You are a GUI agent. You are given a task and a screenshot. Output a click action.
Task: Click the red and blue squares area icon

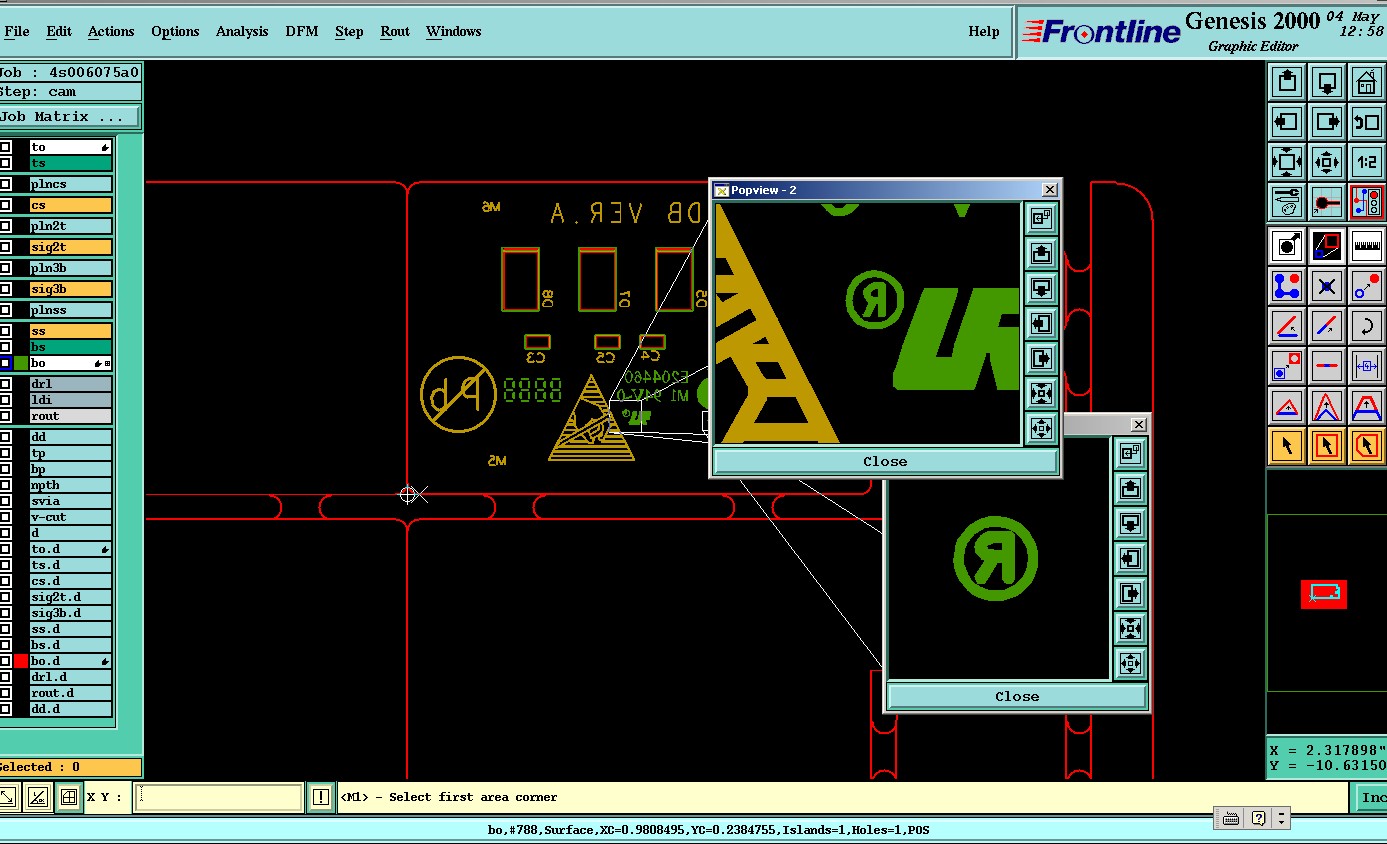(x=1326, y=245)
